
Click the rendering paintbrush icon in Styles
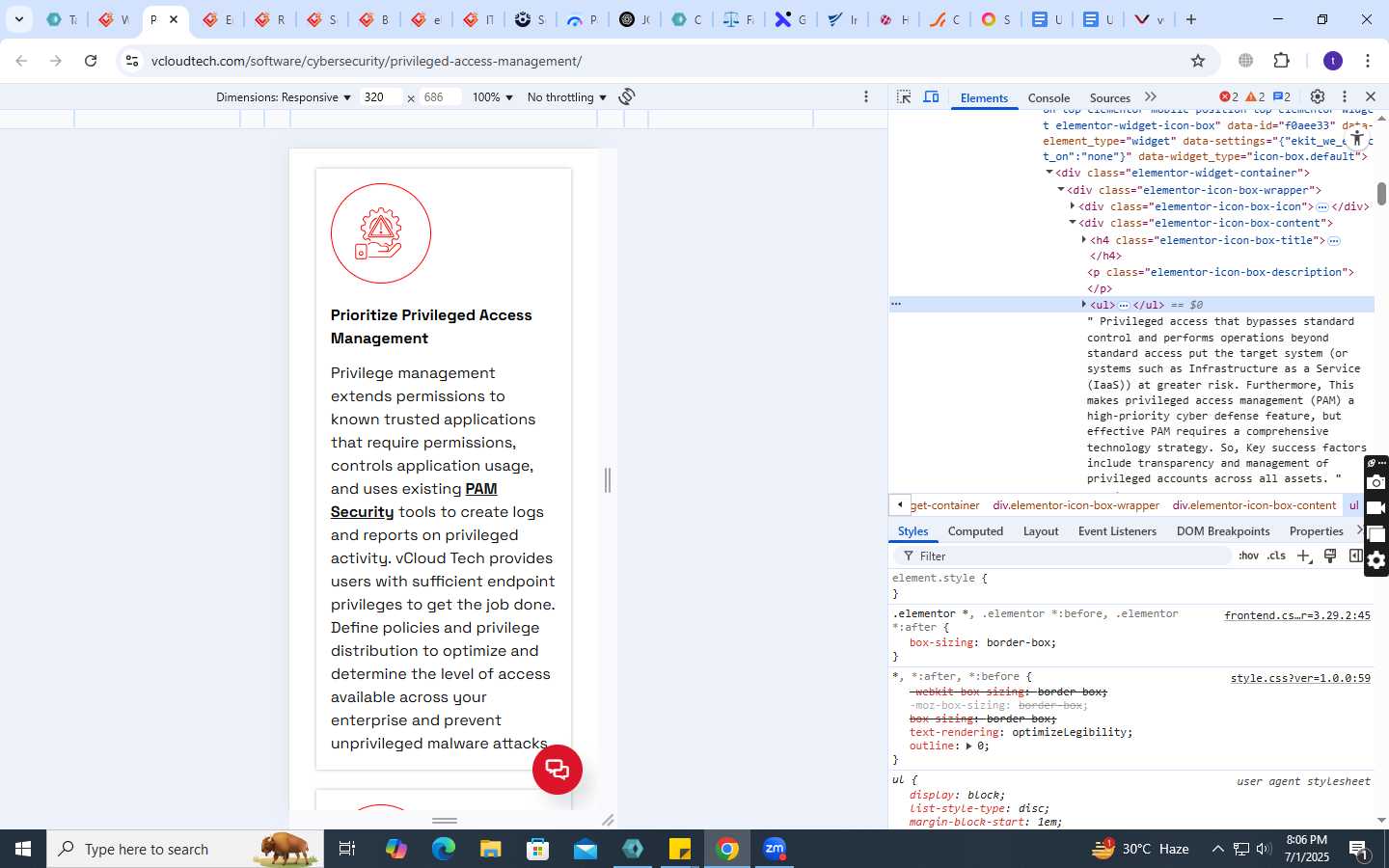[1330, 556]
